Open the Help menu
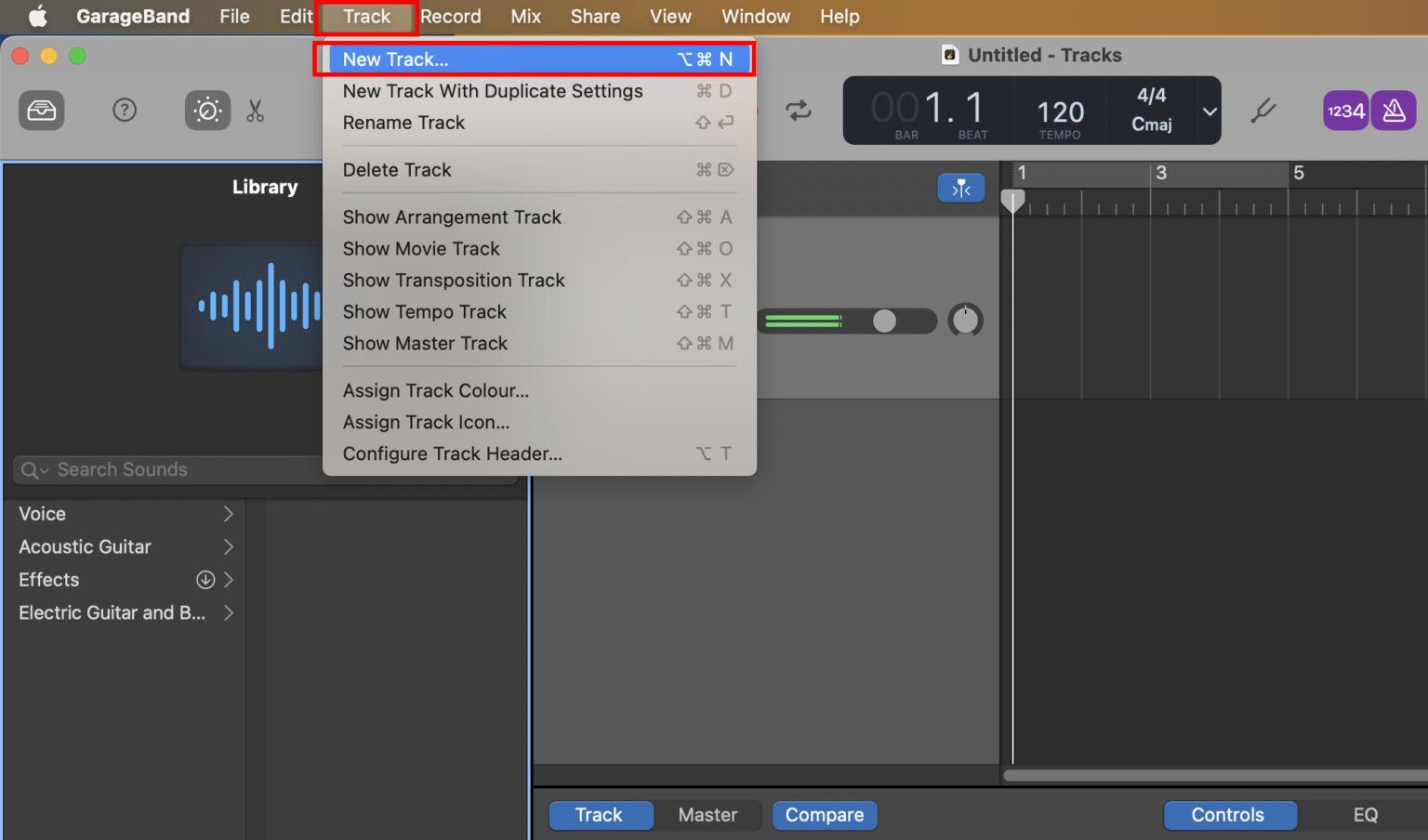Image resolution: width=1428 pixels, height=840 pixels. tap(840, 16)
